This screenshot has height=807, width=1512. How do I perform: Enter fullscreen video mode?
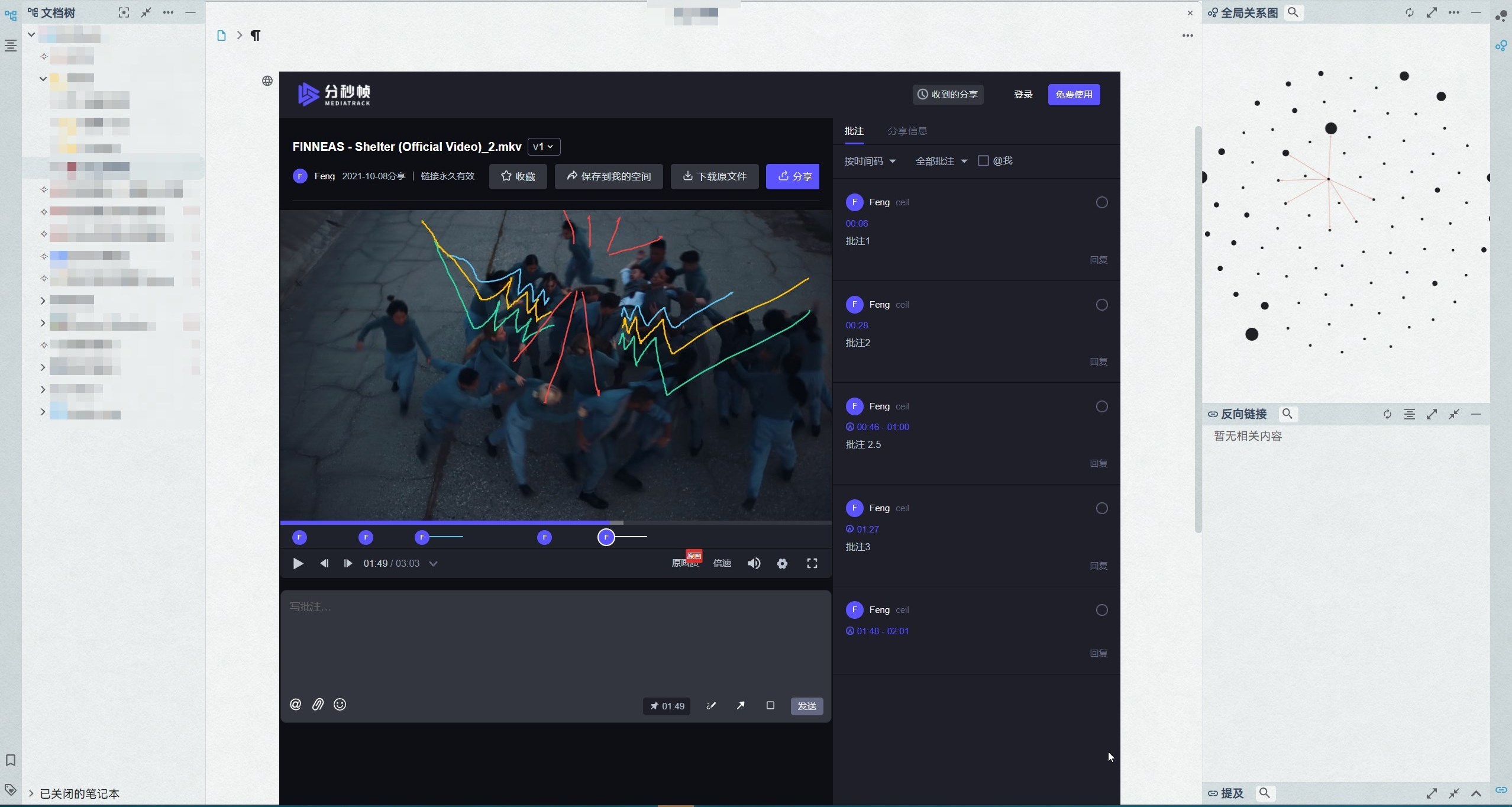pos(812,563)
